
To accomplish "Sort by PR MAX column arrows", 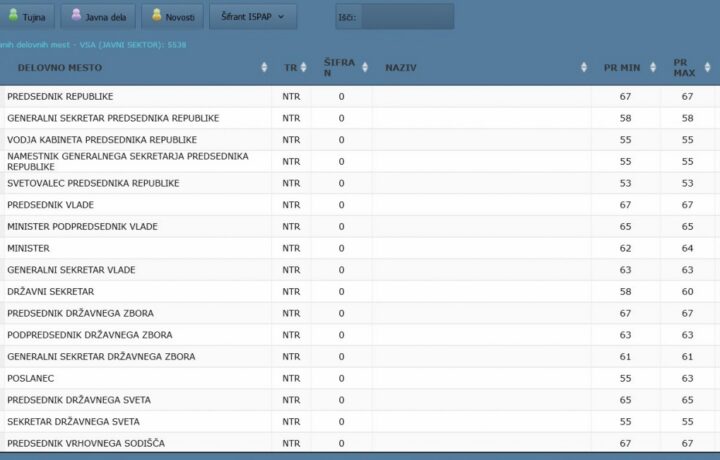I will click(708, 67).
